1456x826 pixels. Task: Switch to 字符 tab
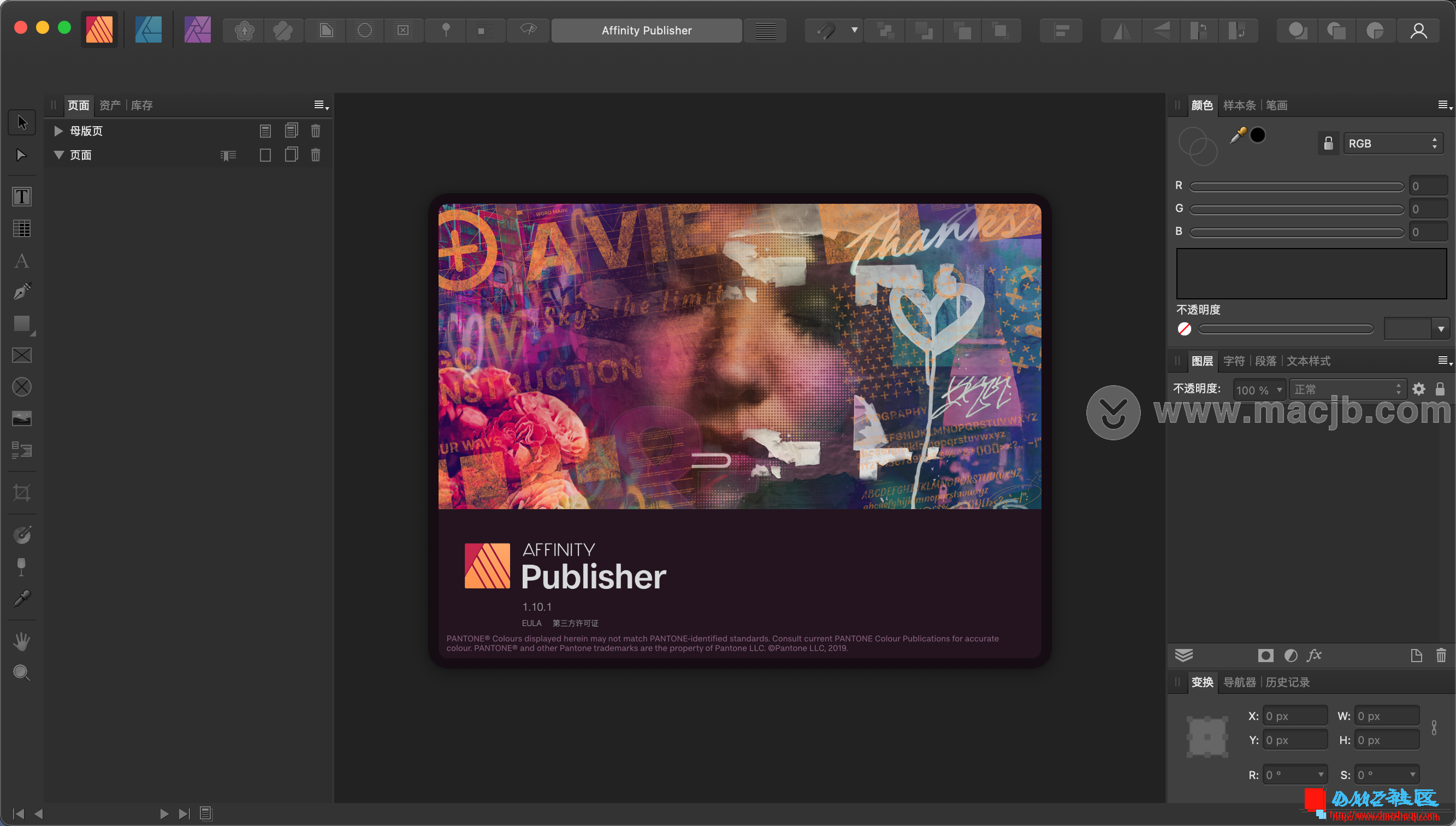coord(1233,362)
